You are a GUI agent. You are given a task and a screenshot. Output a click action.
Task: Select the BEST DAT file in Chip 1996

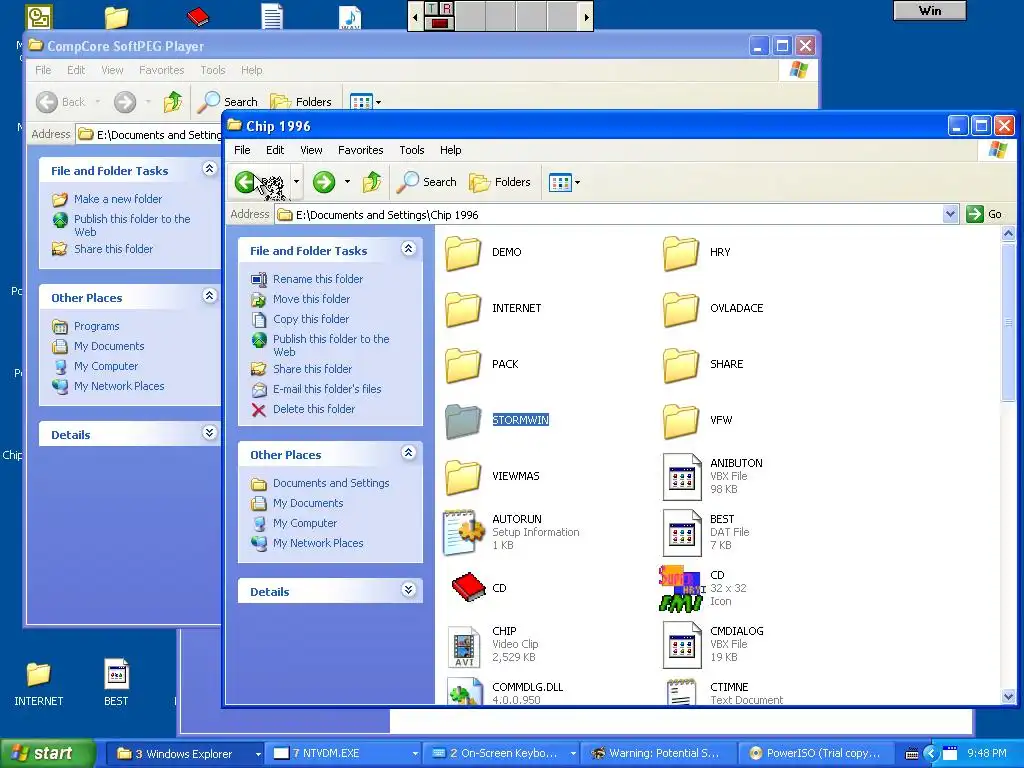pyautogui.click(x=706, y=533)
